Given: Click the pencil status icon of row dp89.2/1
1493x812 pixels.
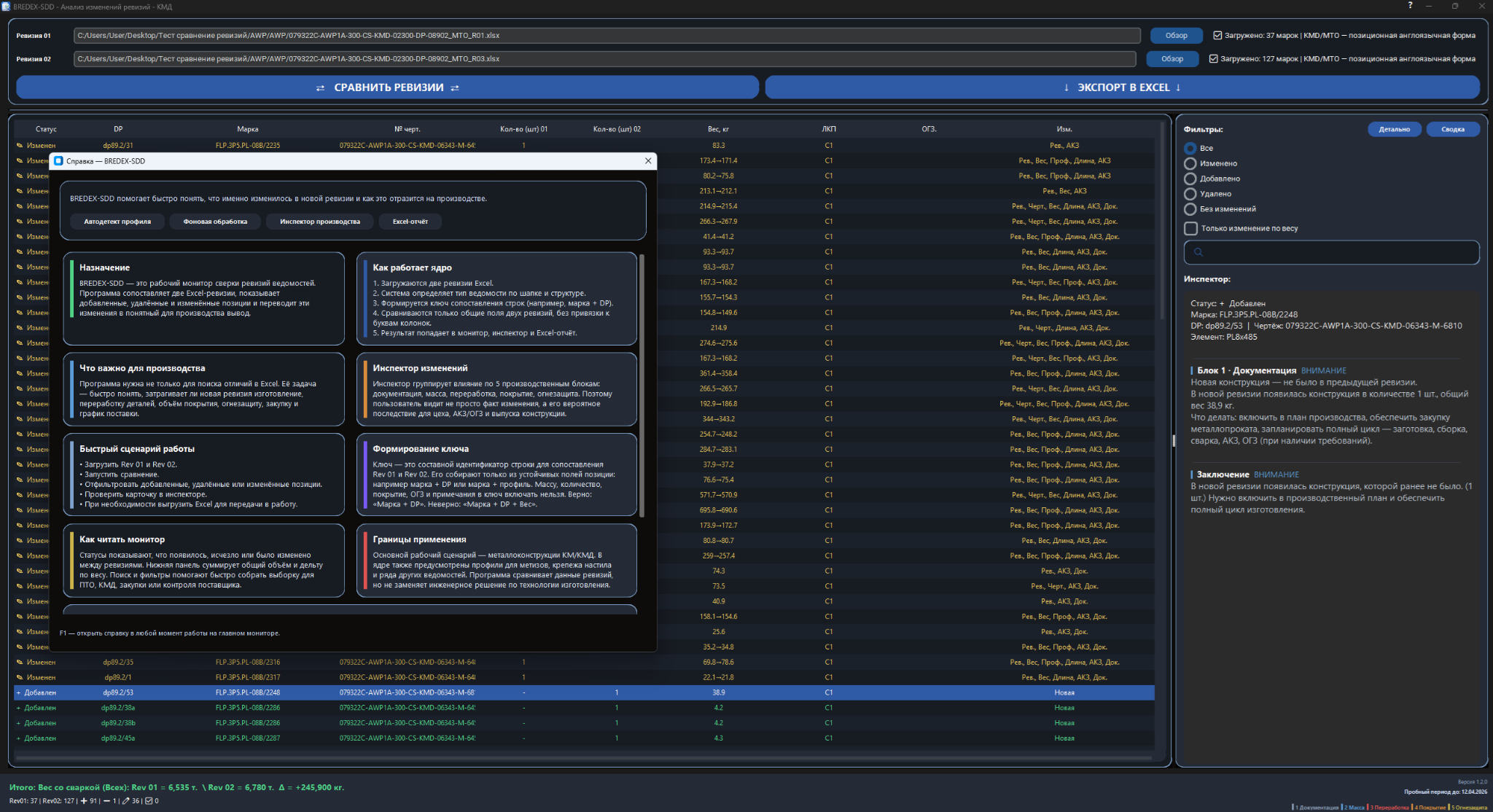Looking at the screenshot, I should [20, 678].
